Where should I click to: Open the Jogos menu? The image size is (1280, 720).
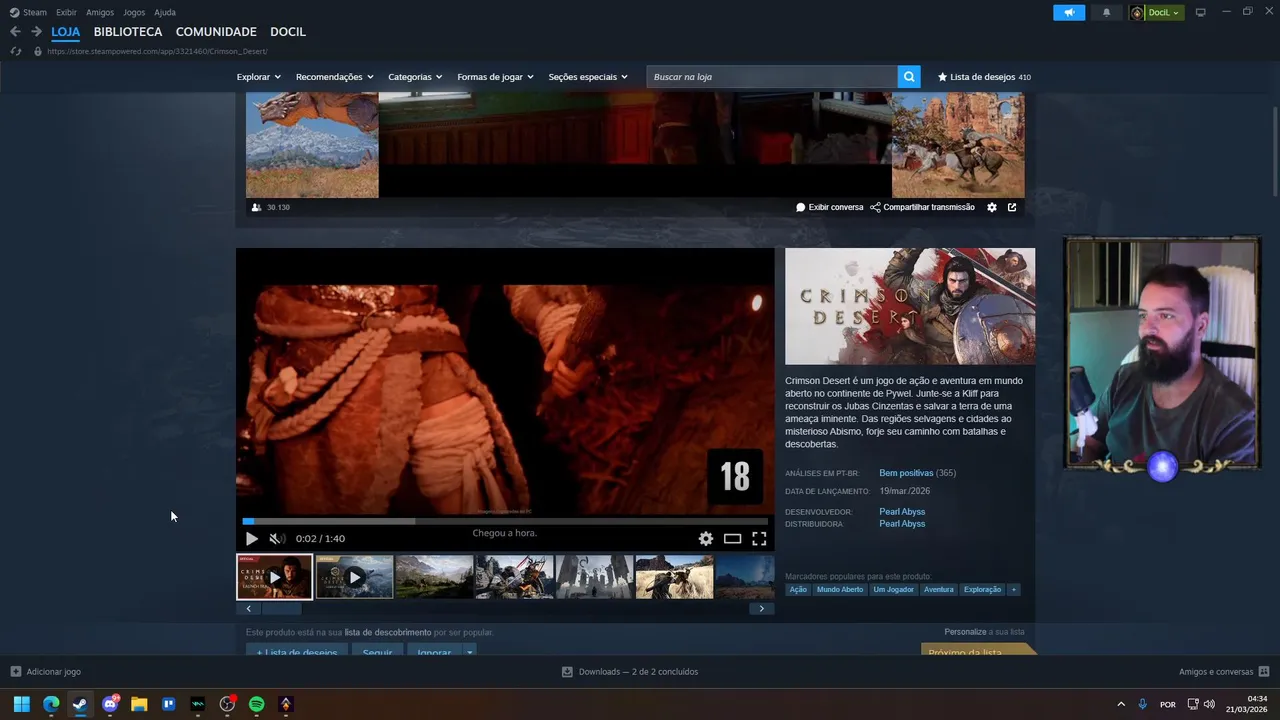tap(134, 12)
